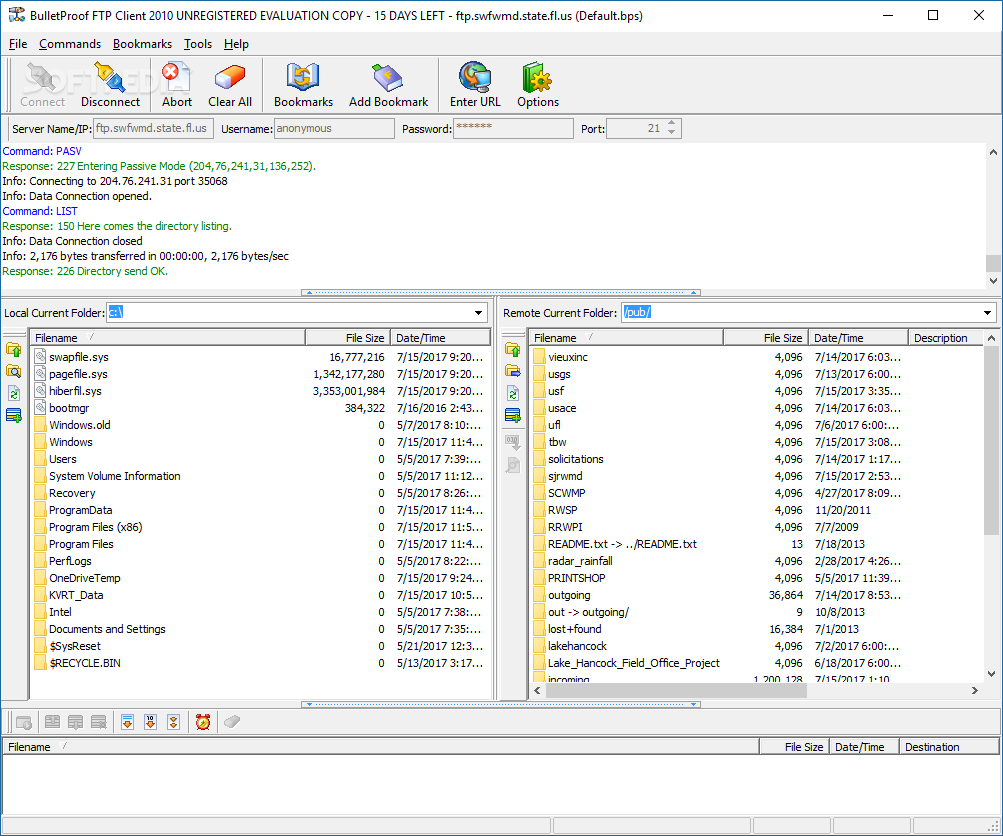Viewport: 1003px width, 836px height.
Task: Sort remote files by Date/Time header
Action: click(858, 338)
